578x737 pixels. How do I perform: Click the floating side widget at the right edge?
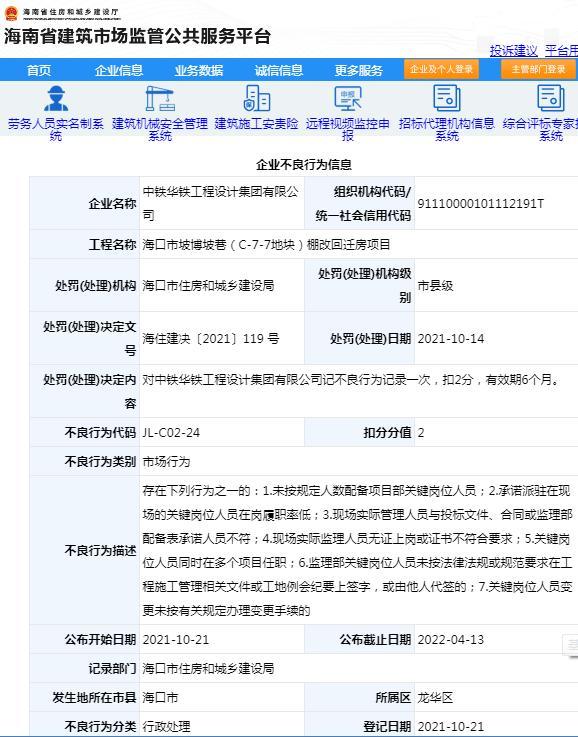[570, 644]
